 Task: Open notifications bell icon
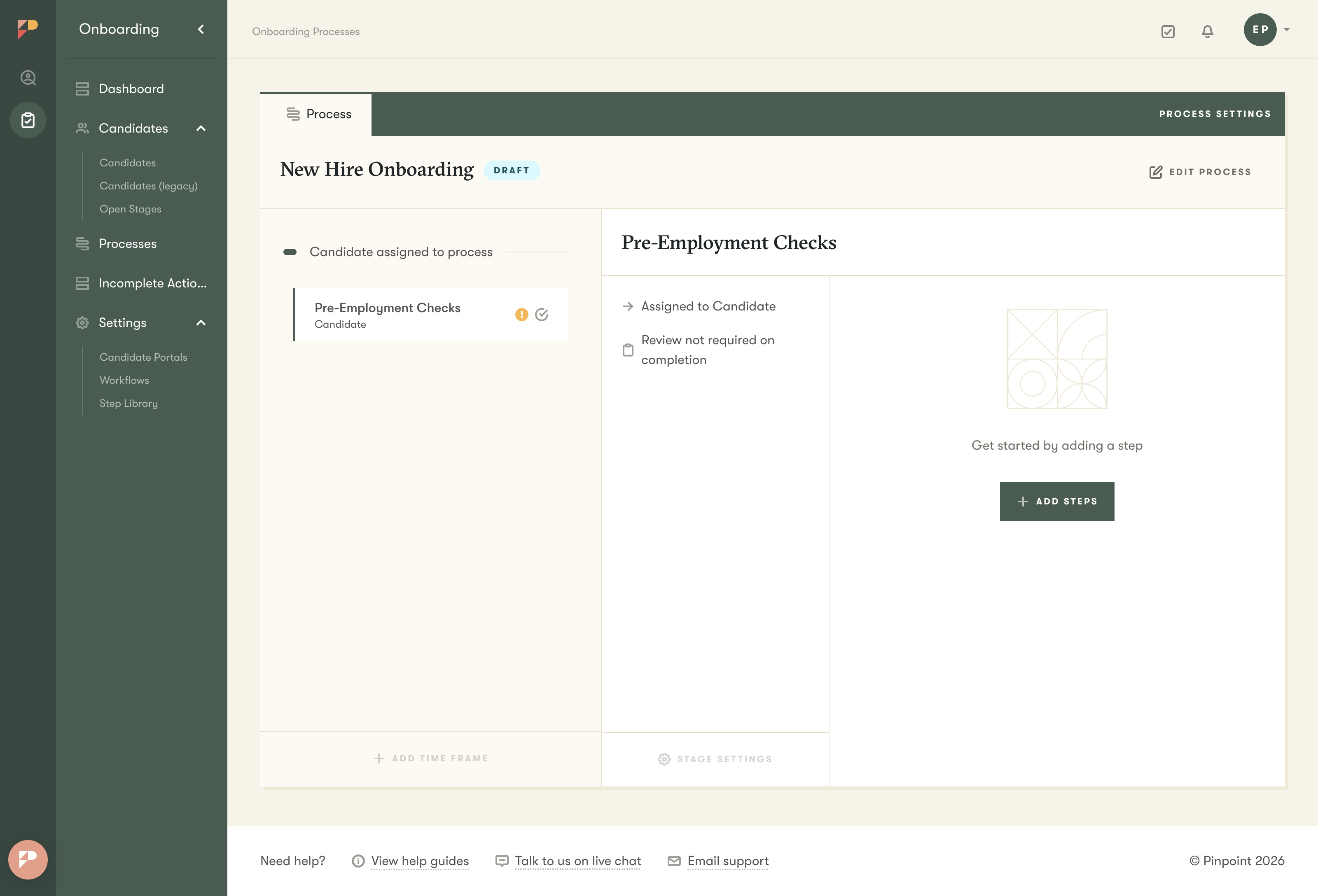(x=1207, y=32)
